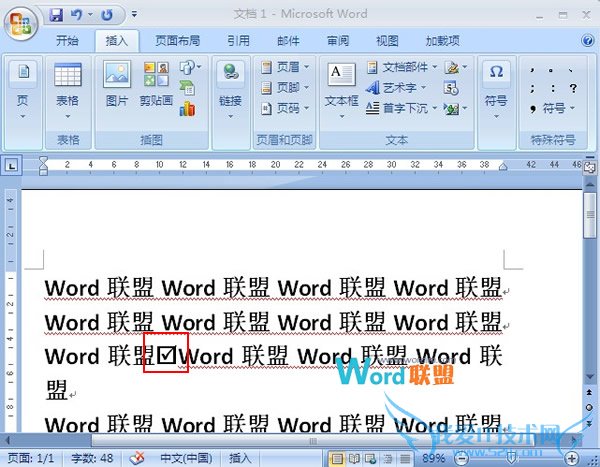Image resolution: width=600 pixels, height=467 pixels.
Task: Click the horizontal scrollbar thumb
Action: click(313, 441)
